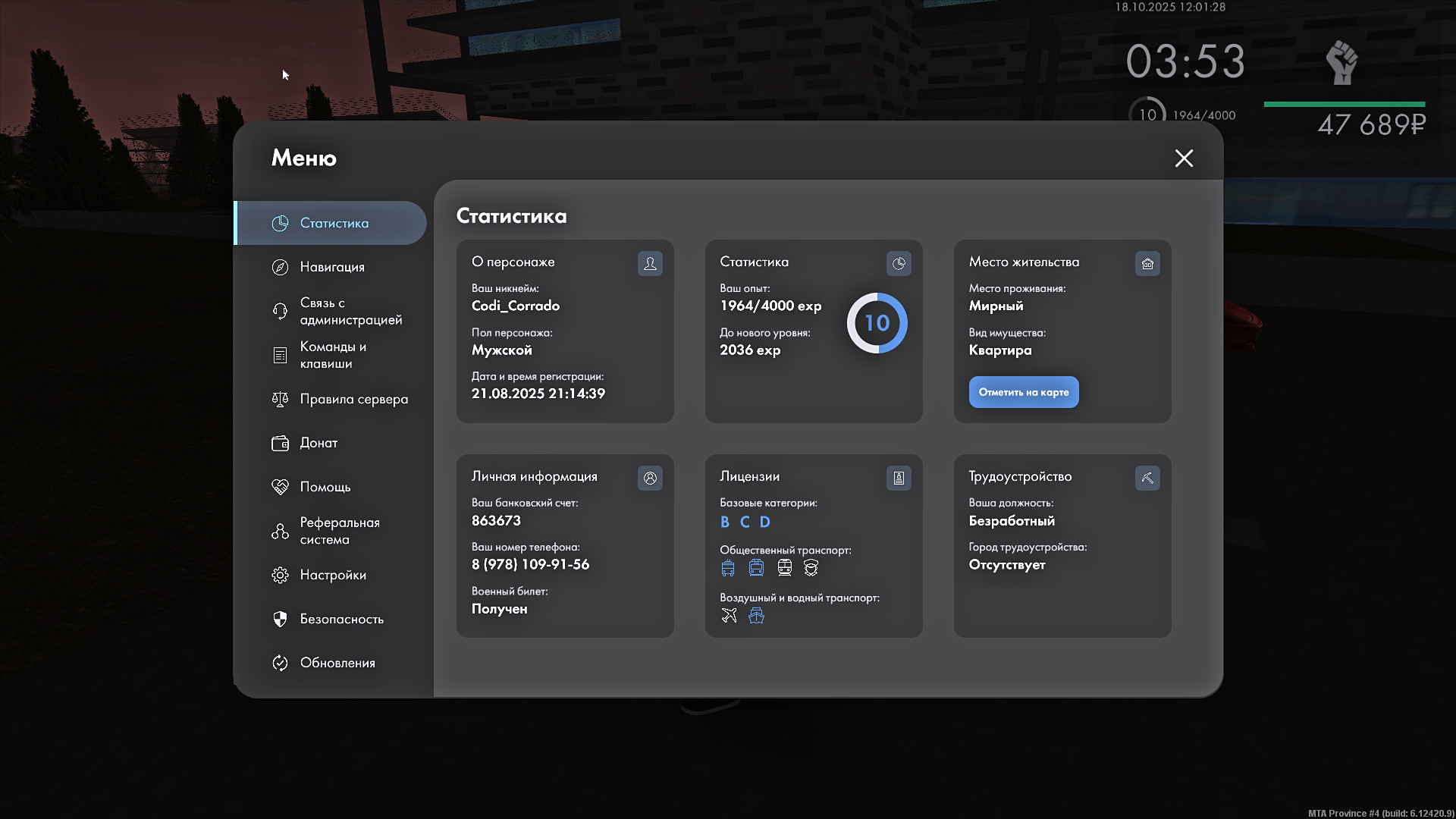Click the profile icon in О персонаже card
Screen dimensions: 1456x819
click(x=650, y=263)
